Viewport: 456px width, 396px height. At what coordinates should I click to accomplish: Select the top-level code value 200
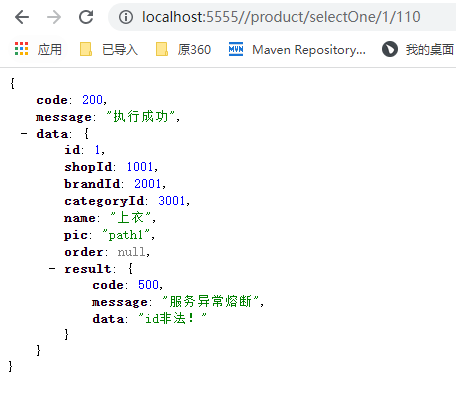92,100
